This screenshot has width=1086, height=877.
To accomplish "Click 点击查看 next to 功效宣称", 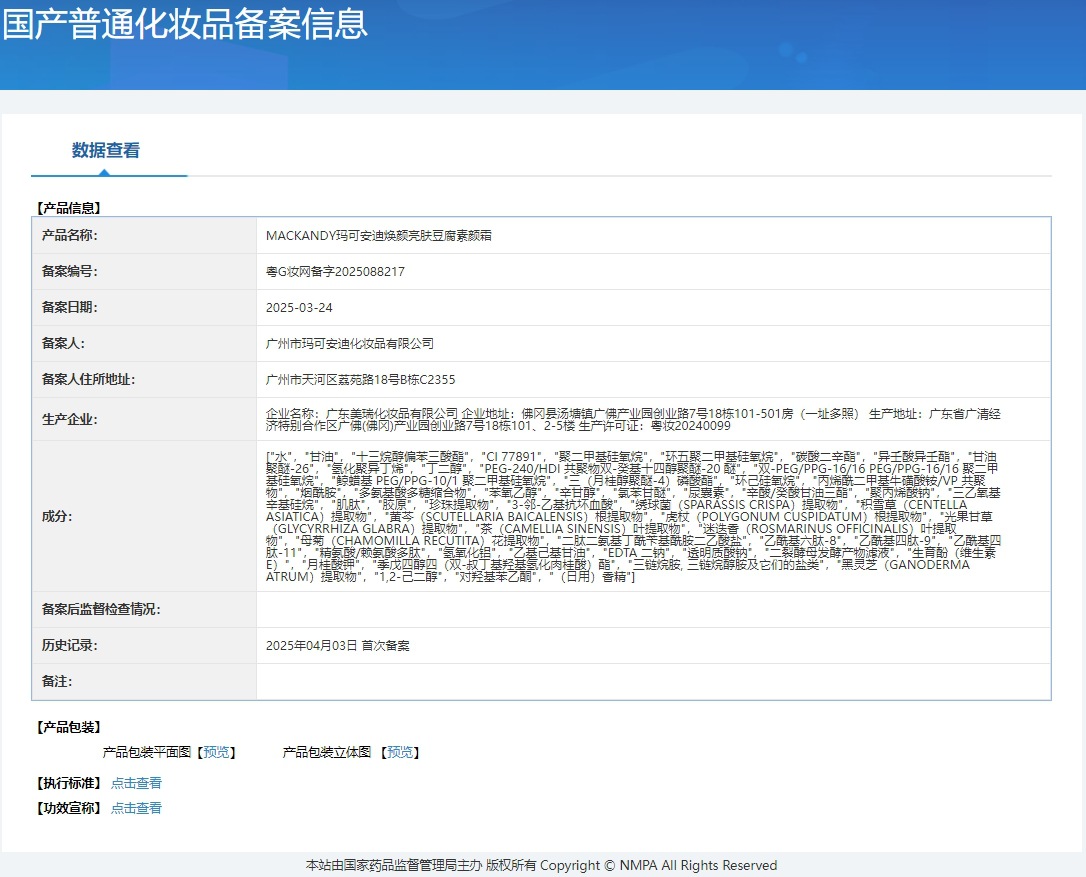I will coord(136,808).
